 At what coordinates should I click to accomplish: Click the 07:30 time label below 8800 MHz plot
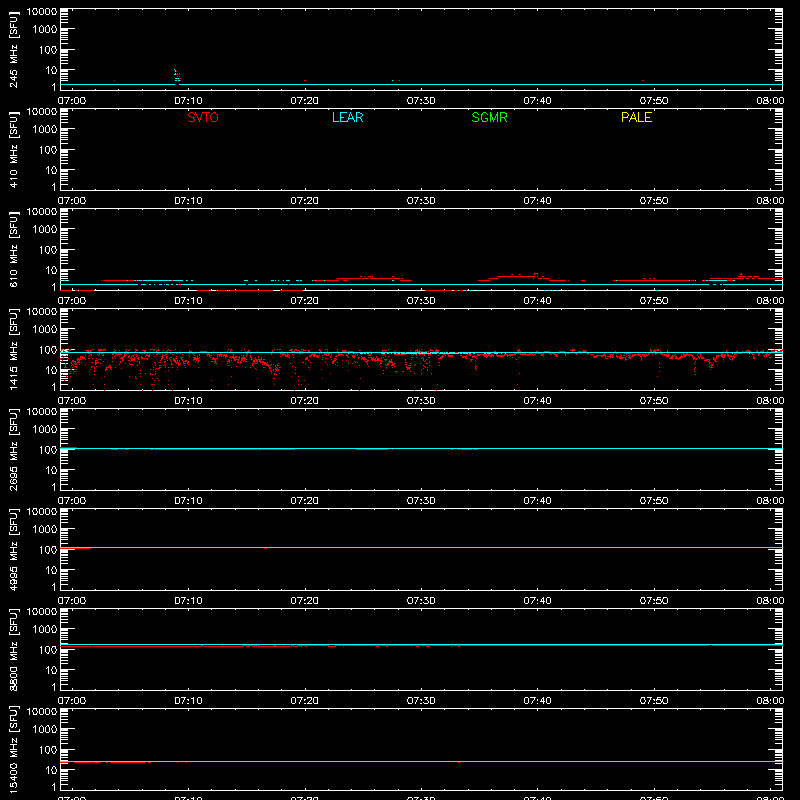pos(421,701)
